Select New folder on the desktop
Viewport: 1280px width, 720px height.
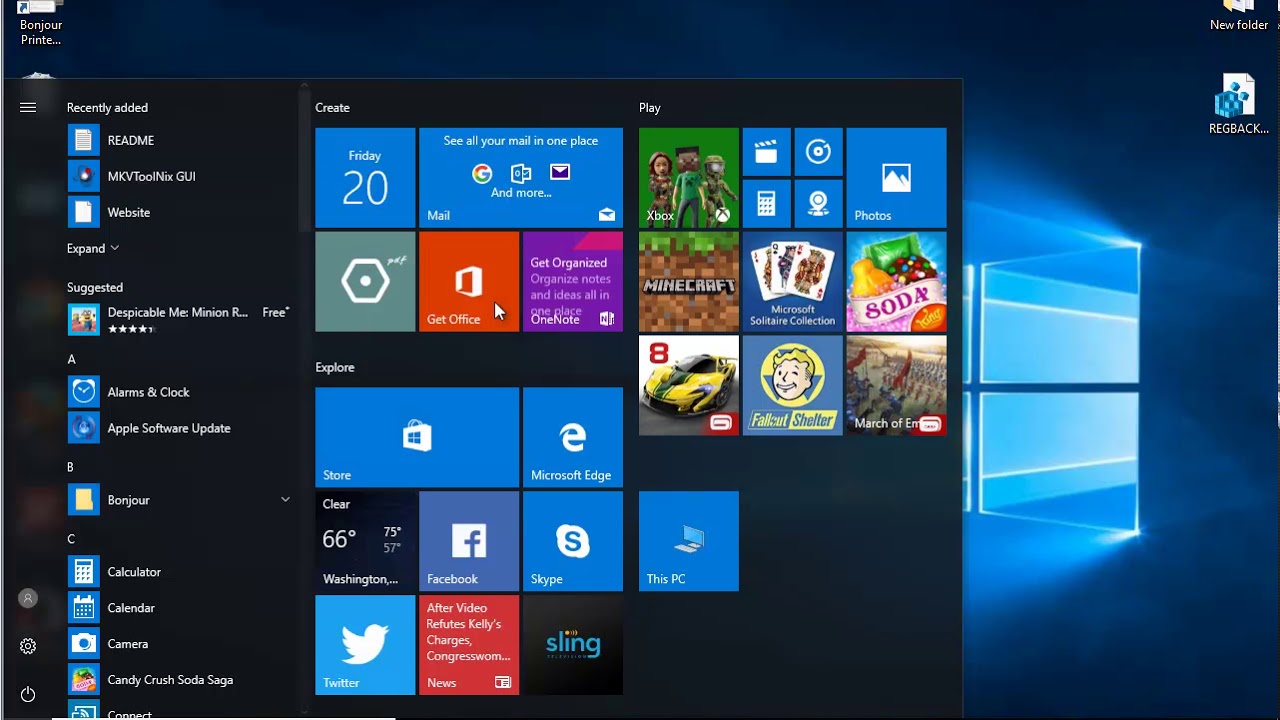[1239, 17]
